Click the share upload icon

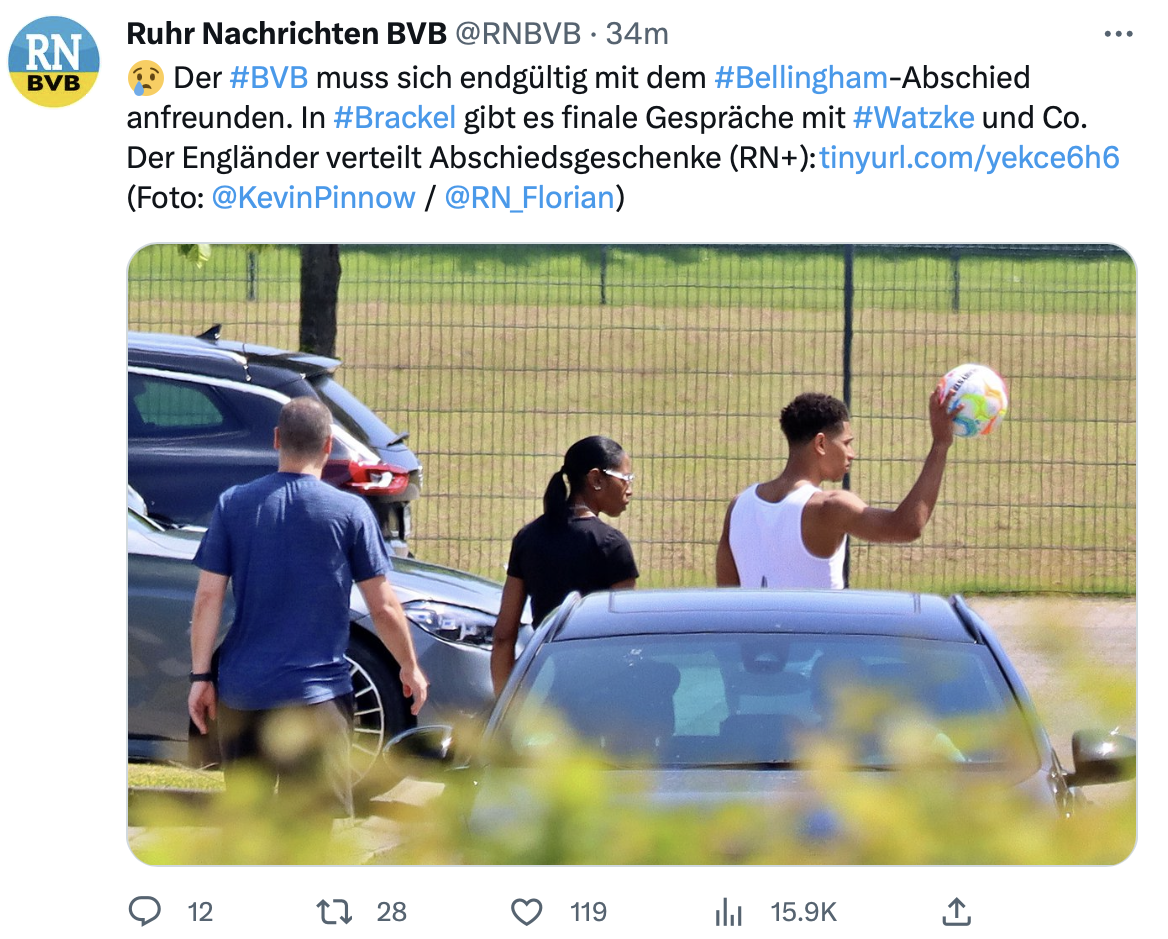[x=956, y=911]
